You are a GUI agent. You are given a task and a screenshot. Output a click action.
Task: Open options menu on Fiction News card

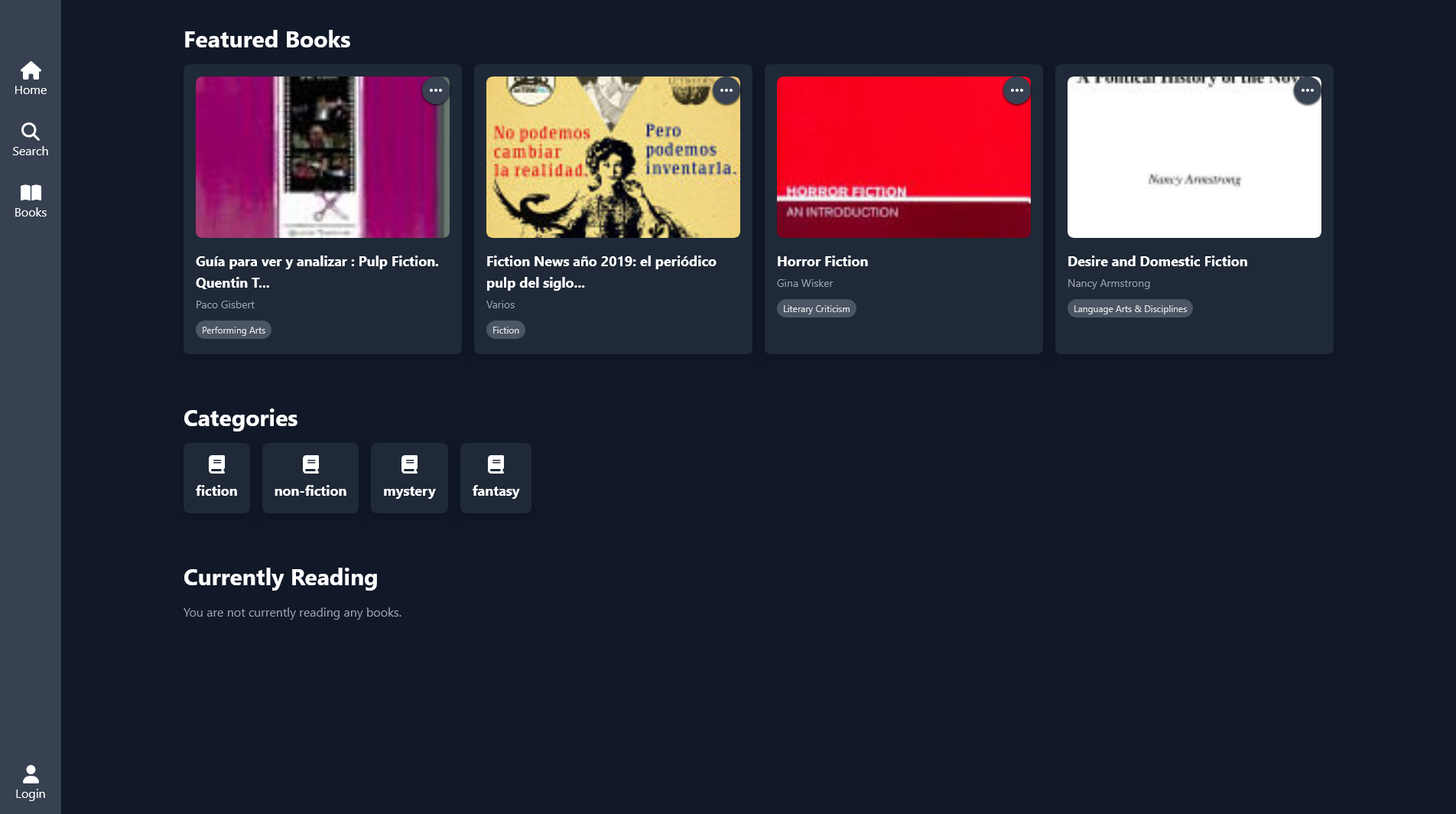click(x=726, y=90)
